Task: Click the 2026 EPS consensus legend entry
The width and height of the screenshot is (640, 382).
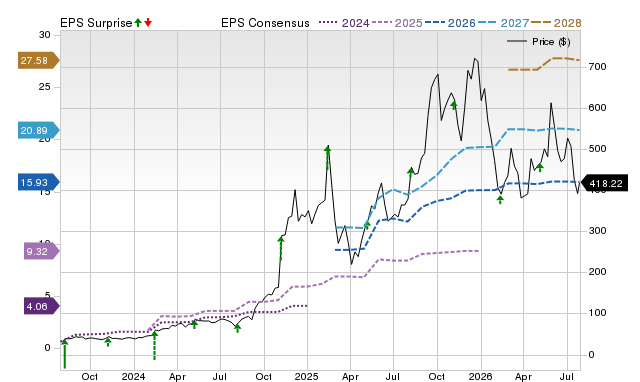Action: coord(450,23)
